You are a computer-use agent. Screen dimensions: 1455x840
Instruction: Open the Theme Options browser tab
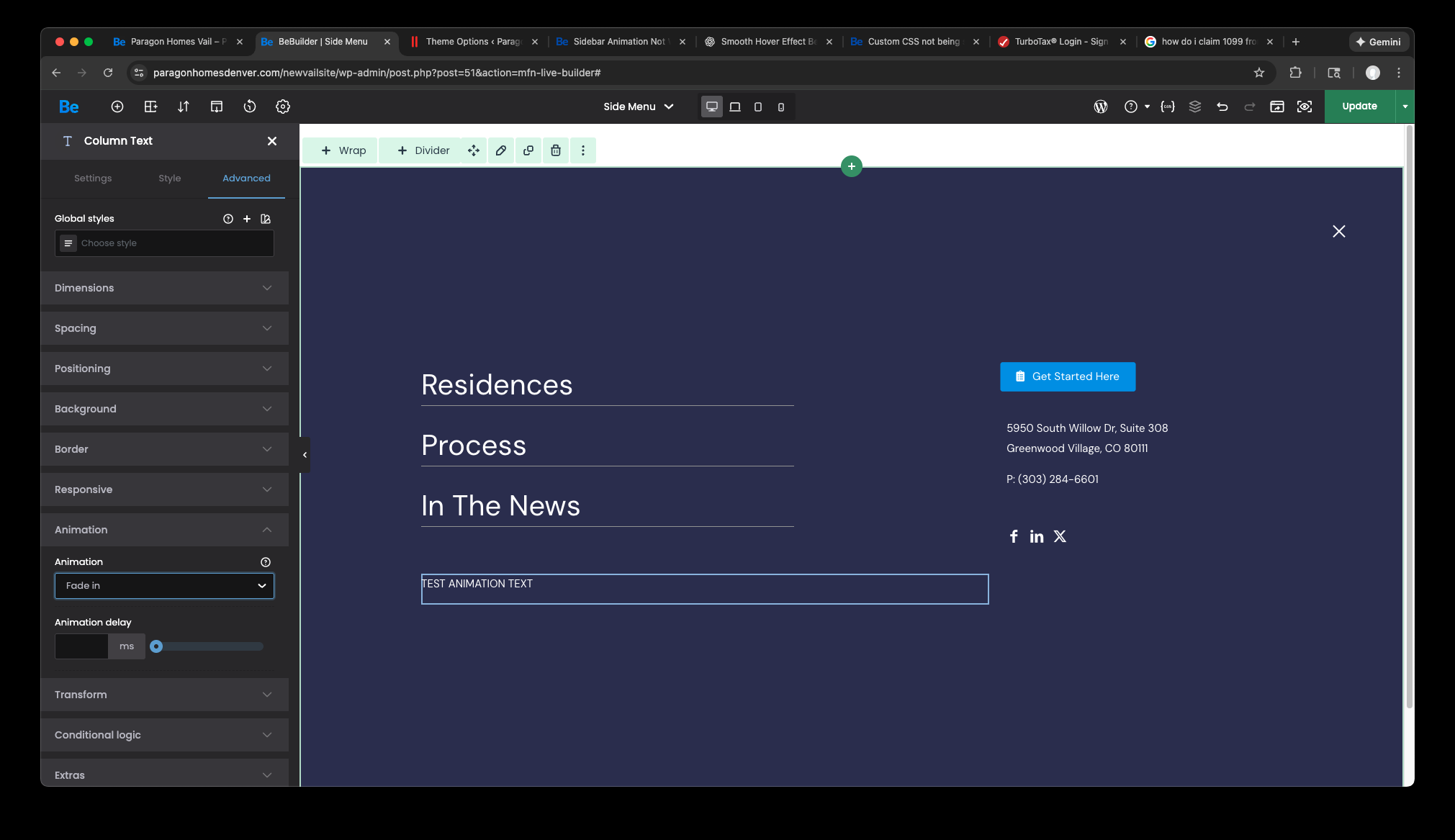pos(472,42)
